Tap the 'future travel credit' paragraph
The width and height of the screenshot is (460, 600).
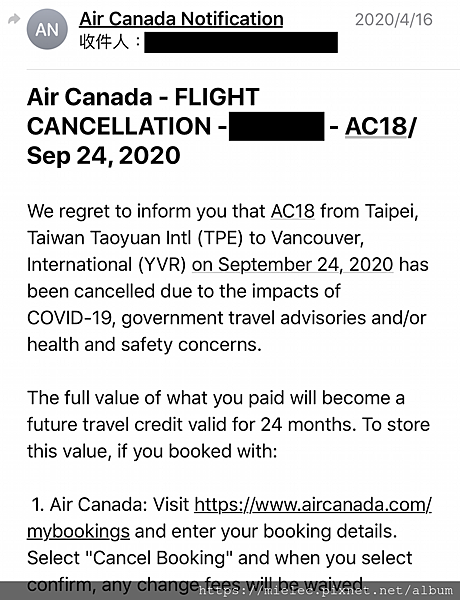point(228,425)
